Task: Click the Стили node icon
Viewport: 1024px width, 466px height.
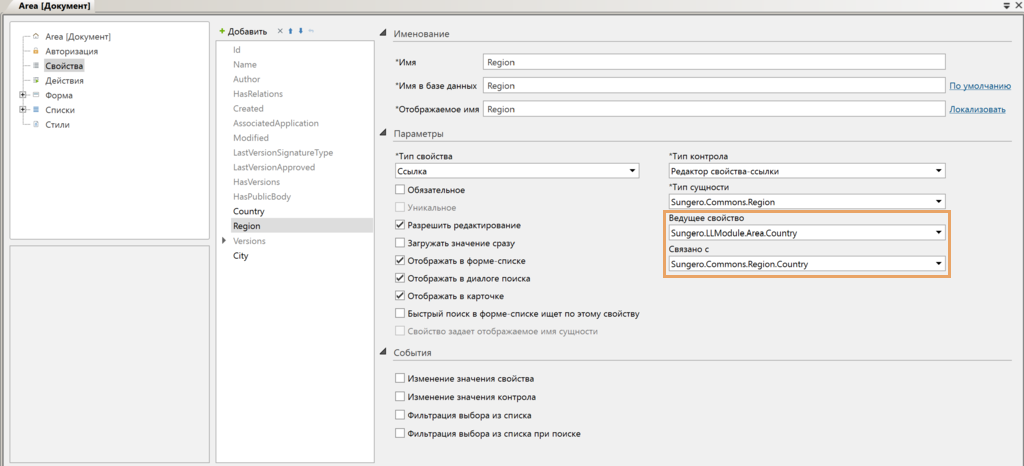Action: [36, 124]
